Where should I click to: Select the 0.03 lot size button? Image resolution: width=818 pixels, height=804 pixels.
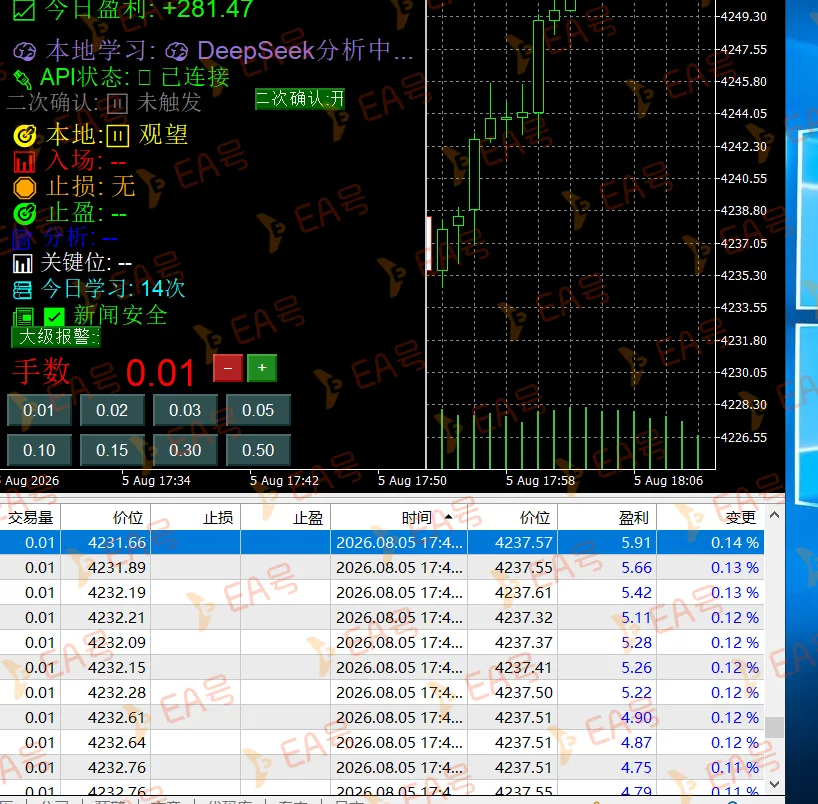pyautogui.click(x=185, y=410)
